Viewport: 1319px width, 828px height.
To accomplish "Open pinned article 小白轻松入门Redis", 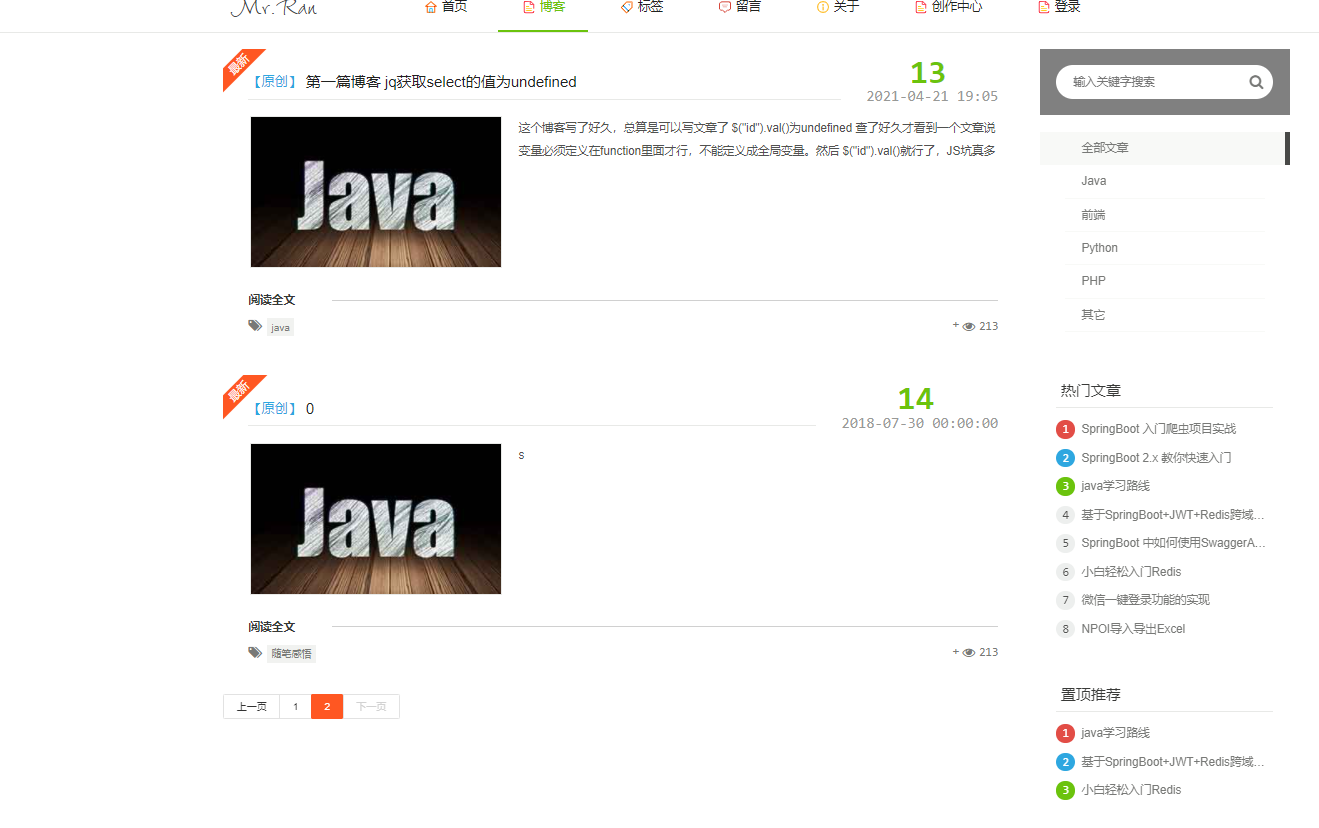I will click(x=1131, y=790).
